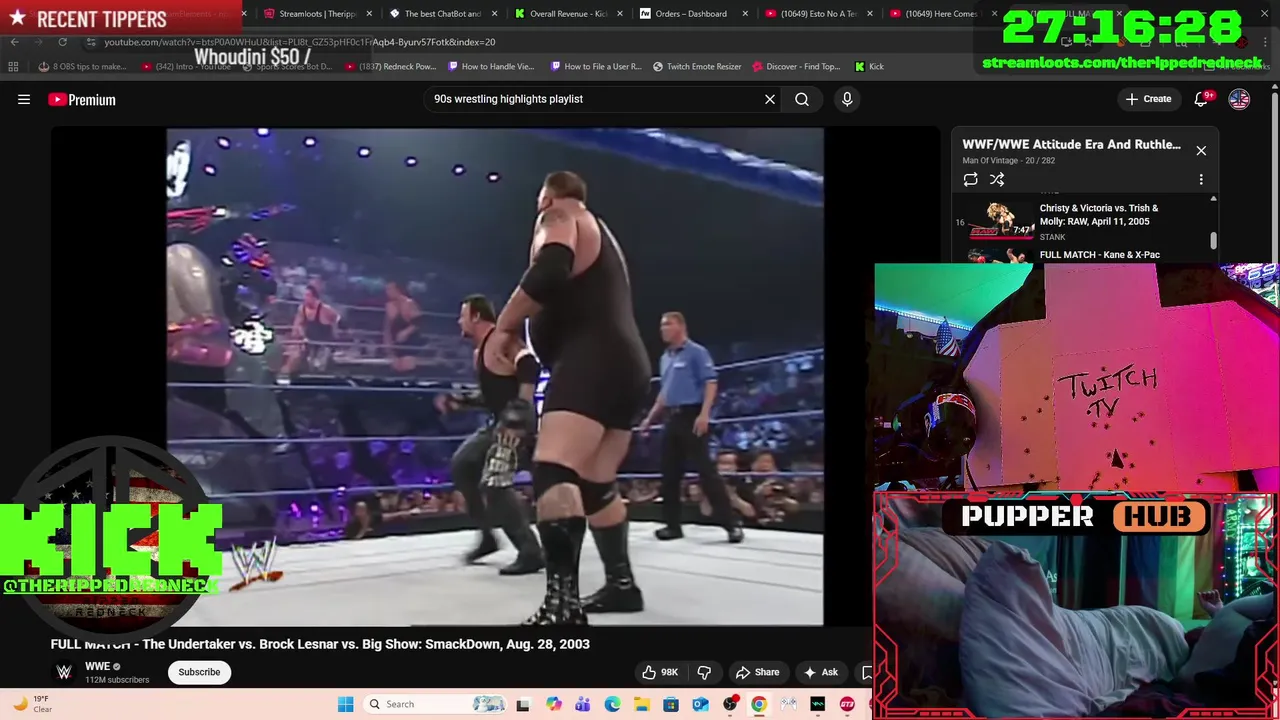Toggle playlist loop
This screenshot has width=1280, height=720.
point(970,180)
